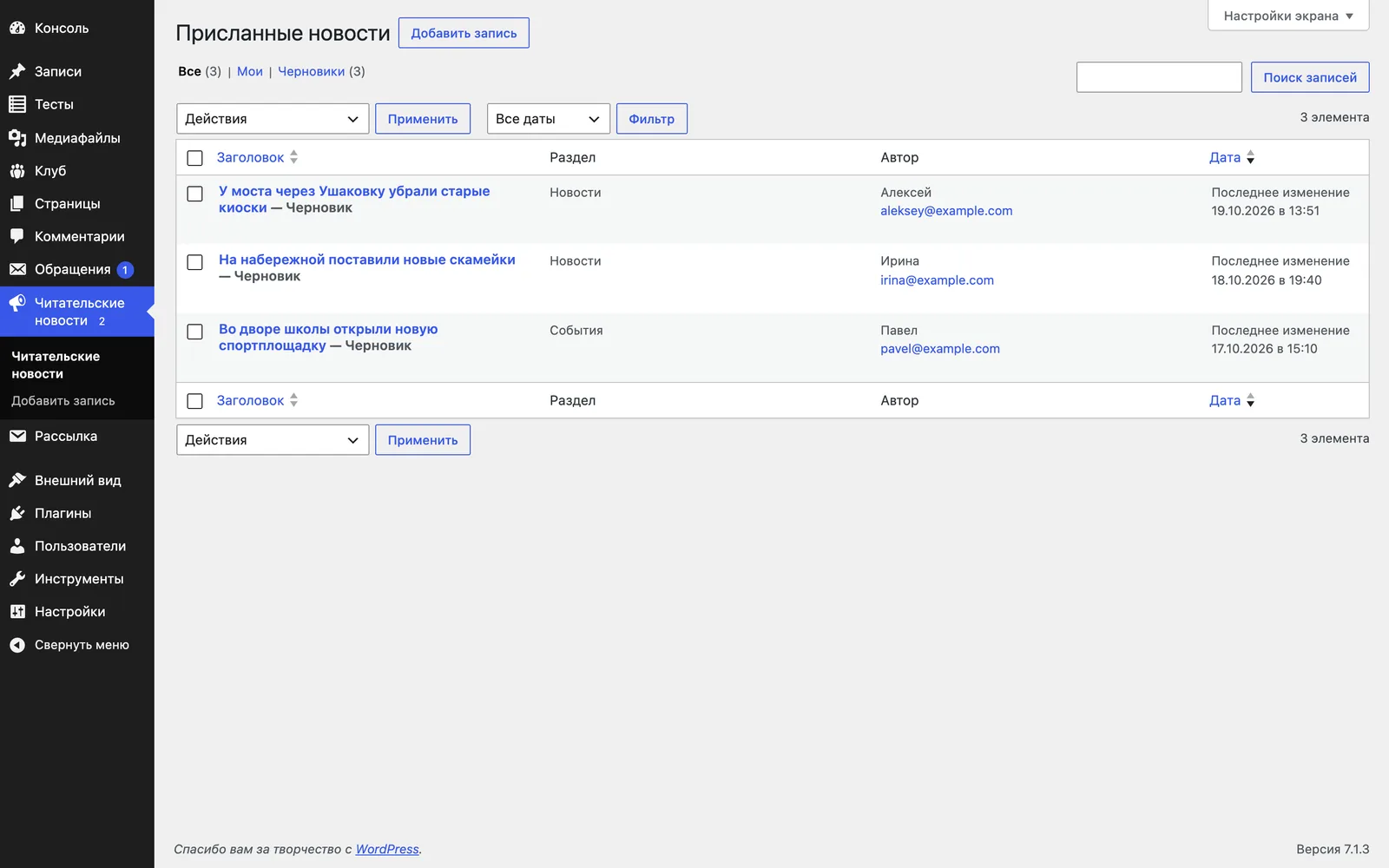Viewport: 1389px width, 868px height.
Task: Click the Добавить запись button near the title
Action: pyautogui.click(x=464, y=33)
